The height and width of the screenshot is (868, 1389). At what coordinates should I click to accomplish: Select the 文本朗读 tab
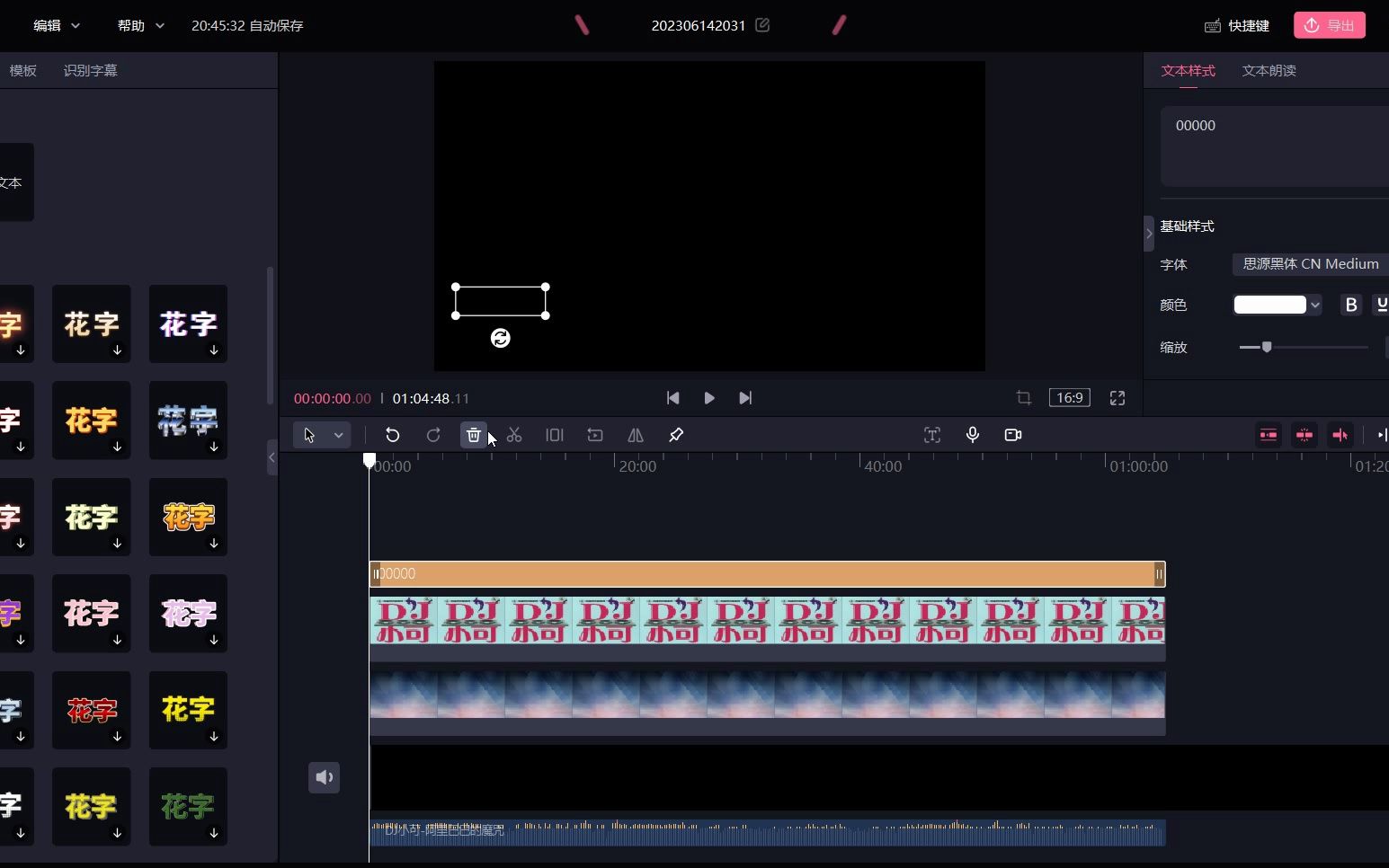pyautogui.click(x=1269, y=70)
